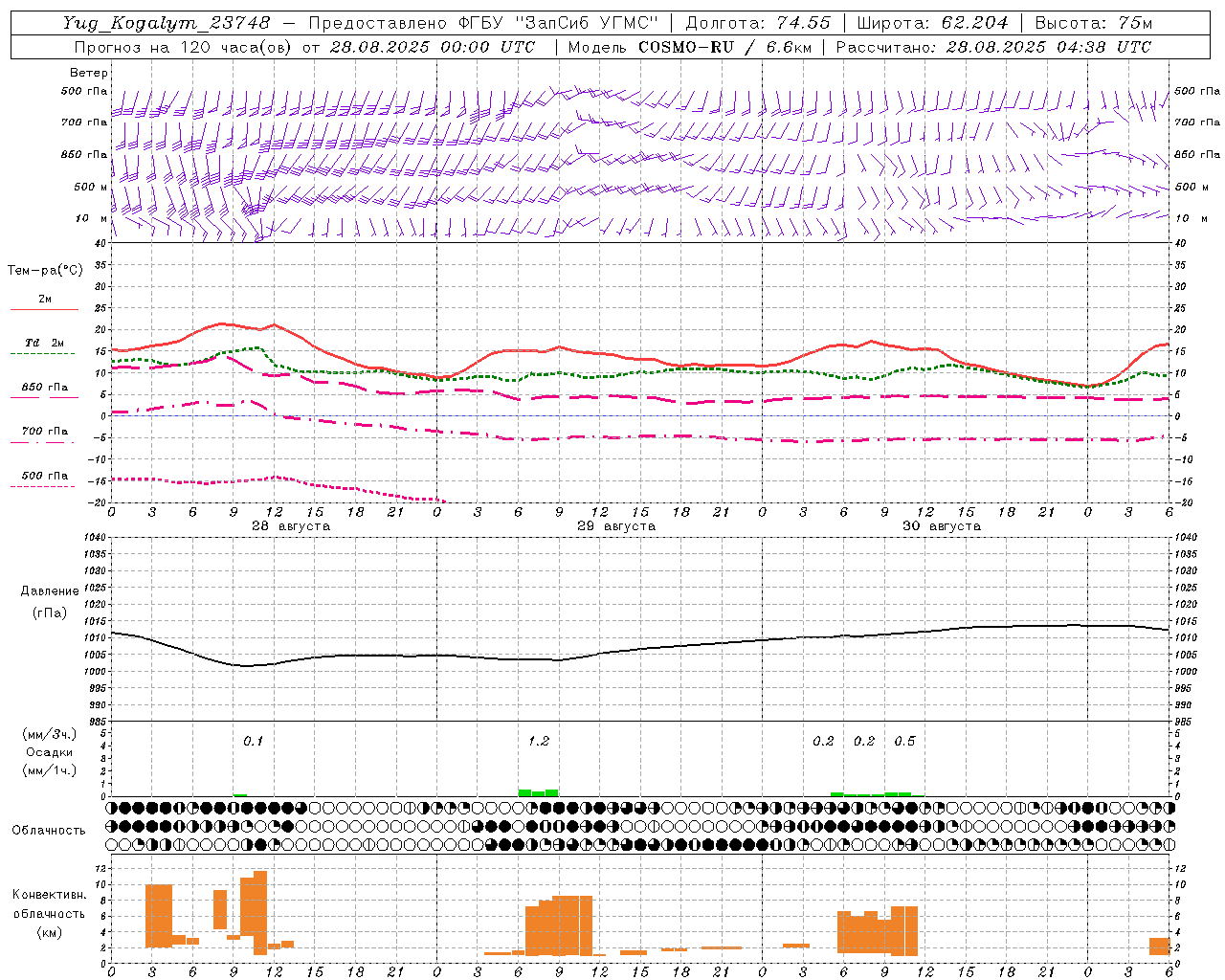Click the forecast start 28.08.2025 00:00 UTC
This screenshot has width=1225, height=980.
pyautogui.click(x=433, y=47)
